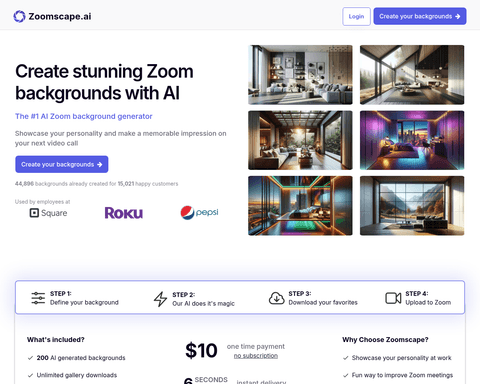Click 'Fun way to improve Zoom meetings' text
Viewport: 480px width, 384px height.
point(402,375)
